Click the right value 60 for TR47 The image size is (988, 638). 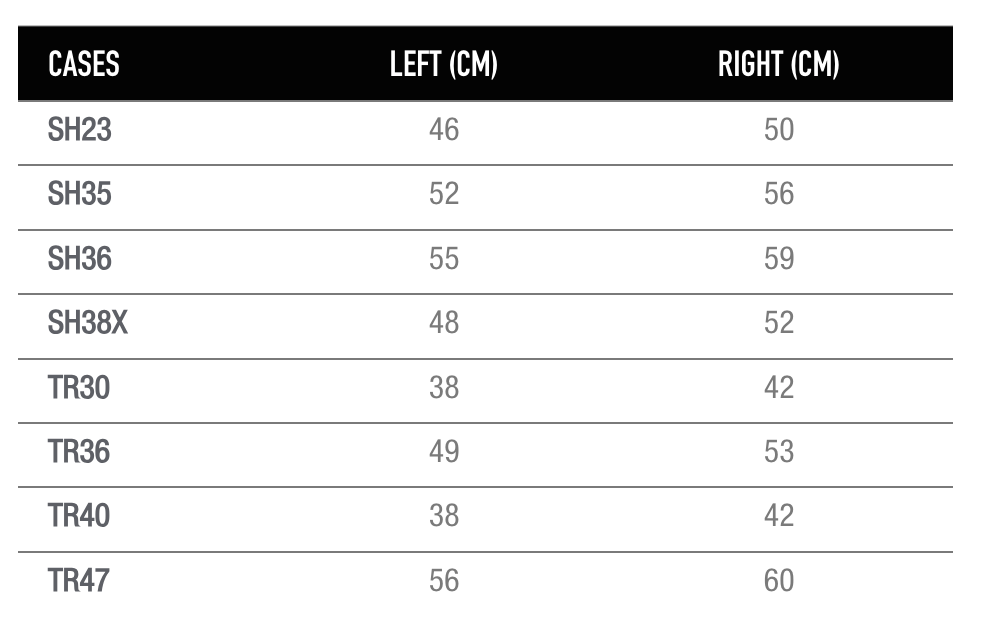pyautogui.click(x=779, y=581)
